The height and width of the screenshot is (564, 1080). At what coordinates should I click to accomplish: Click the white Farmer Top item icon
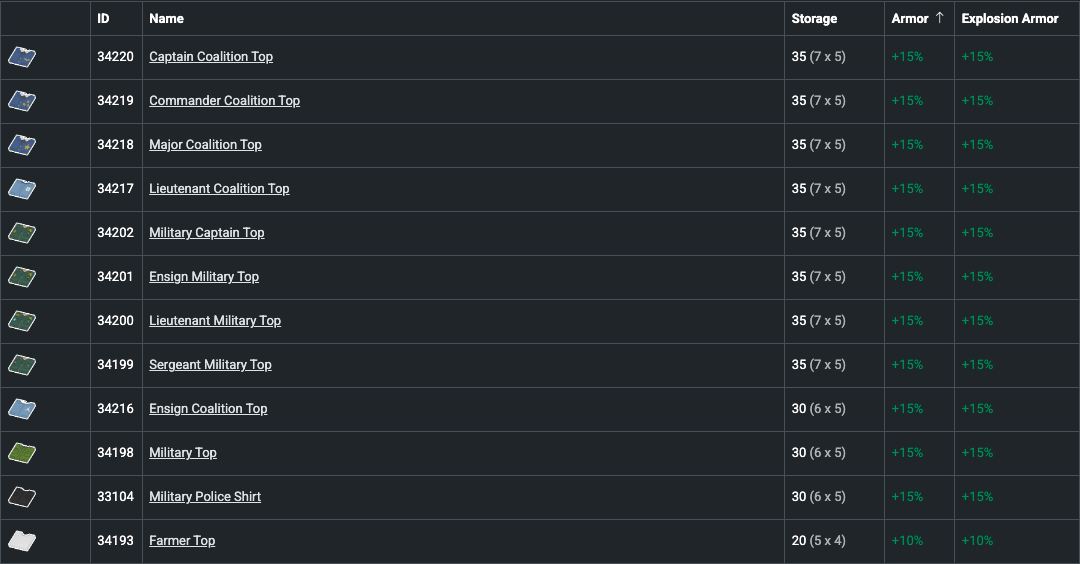pyautogui.click(x=22, y=541)
